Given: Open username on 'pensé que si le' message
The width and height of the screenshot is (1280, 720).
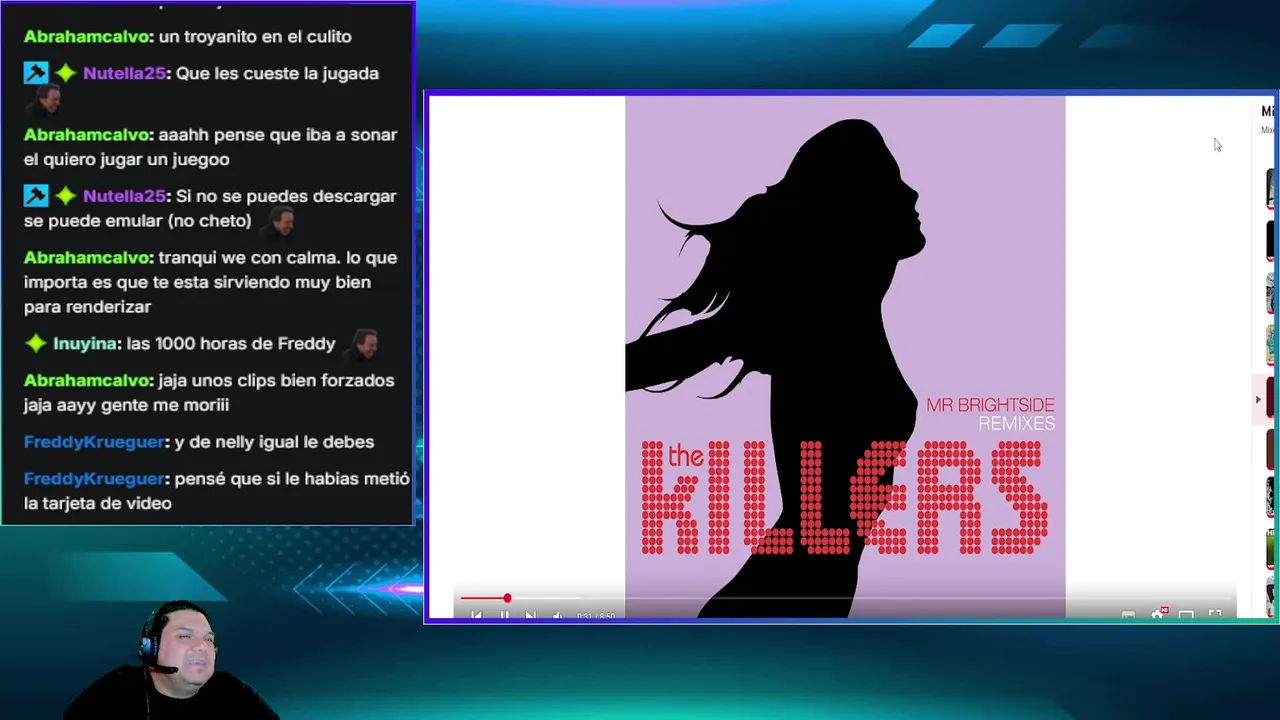Looking at the screenshot, I should coord(95,479).
